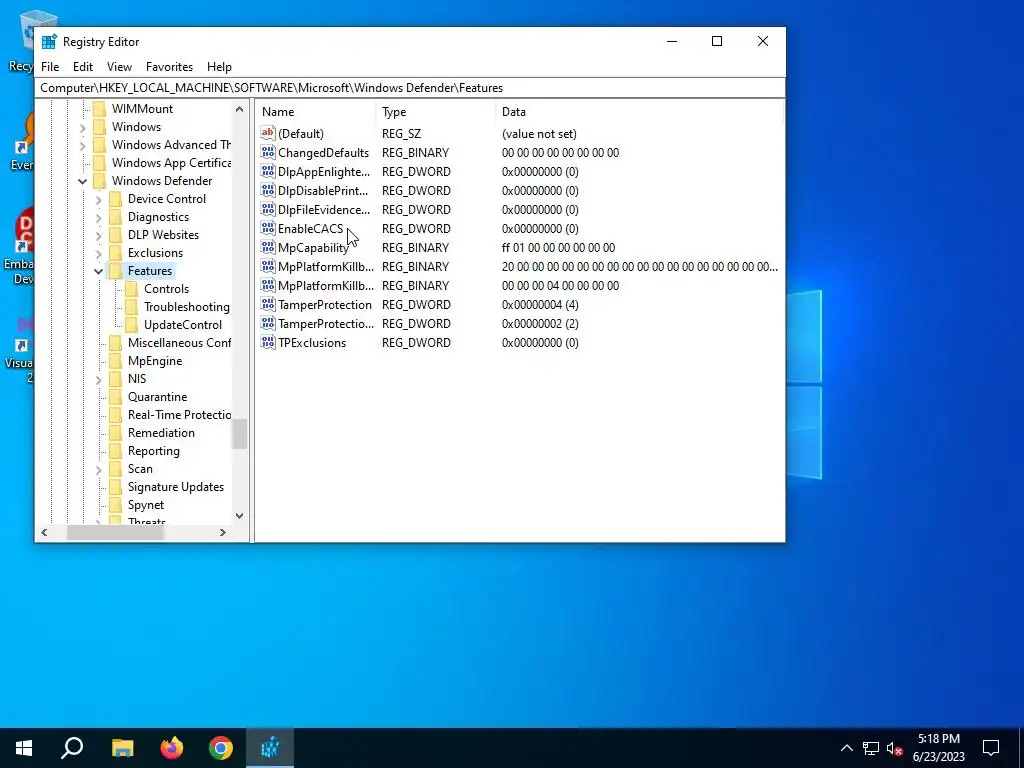Expand the DLP Websites key
The width and height of the screenshot is (1024, 768).
point(99,235)
